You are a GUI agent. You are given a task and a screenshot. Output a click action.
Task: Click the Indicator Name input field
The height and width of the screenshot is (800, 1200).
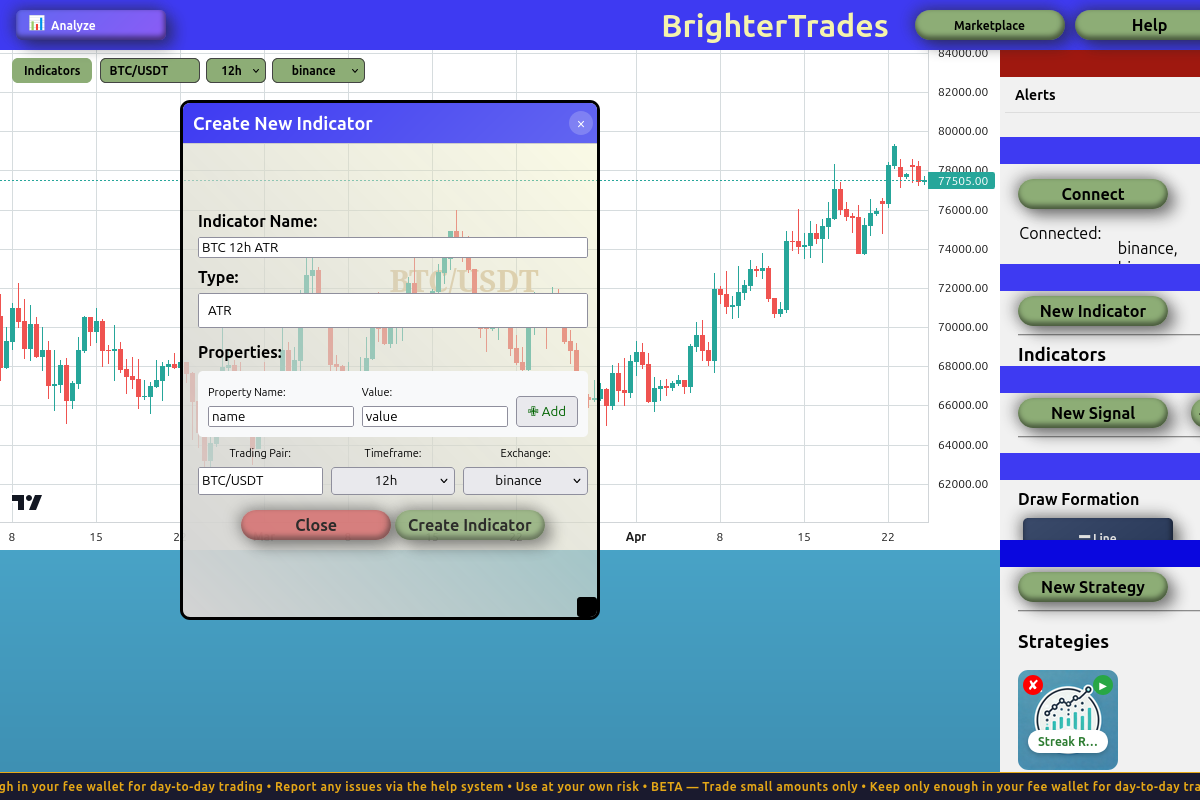point(393,247)
